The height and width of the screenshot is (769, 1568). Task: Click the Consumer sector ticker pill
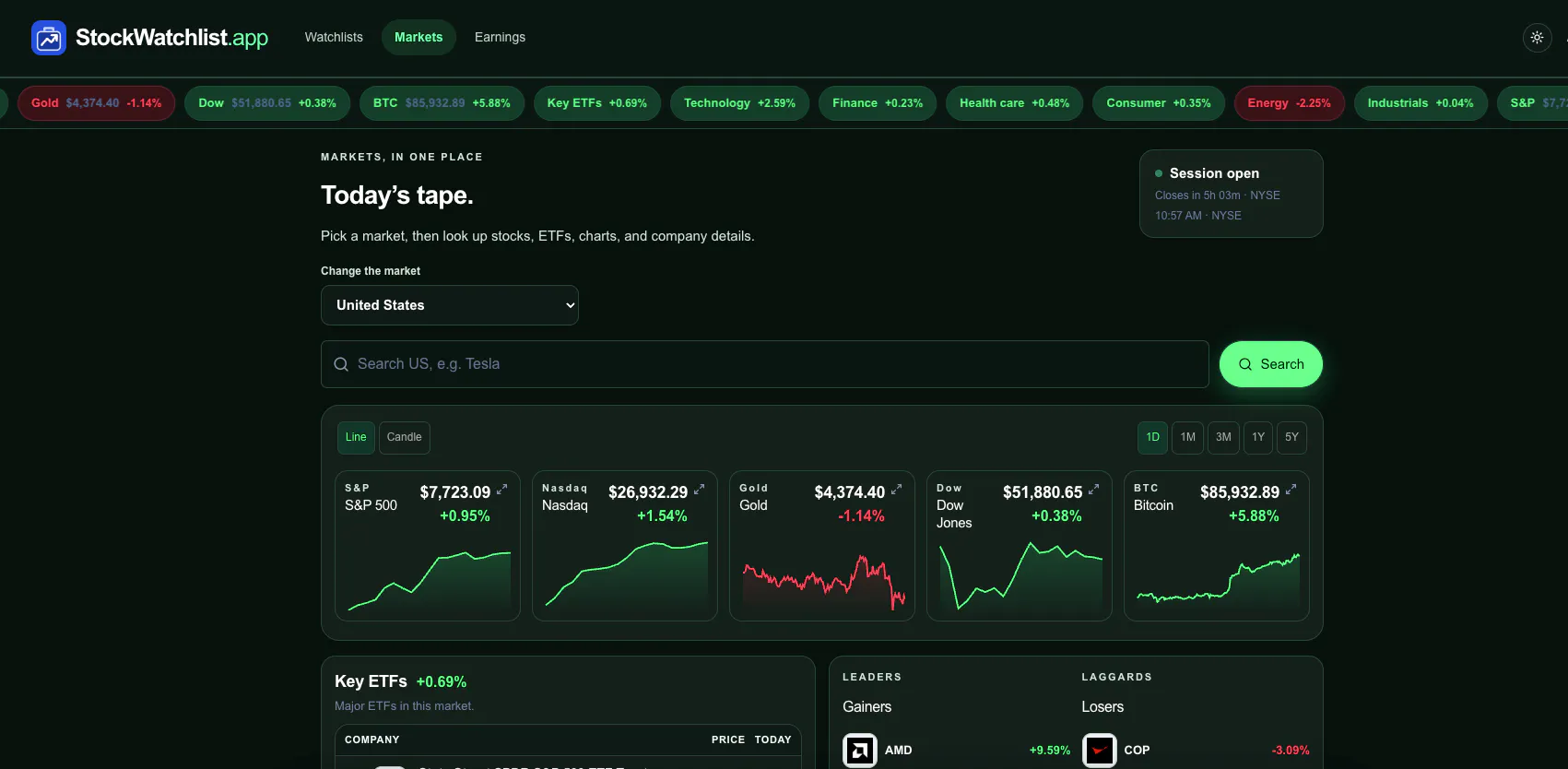tap(1159, 103)
